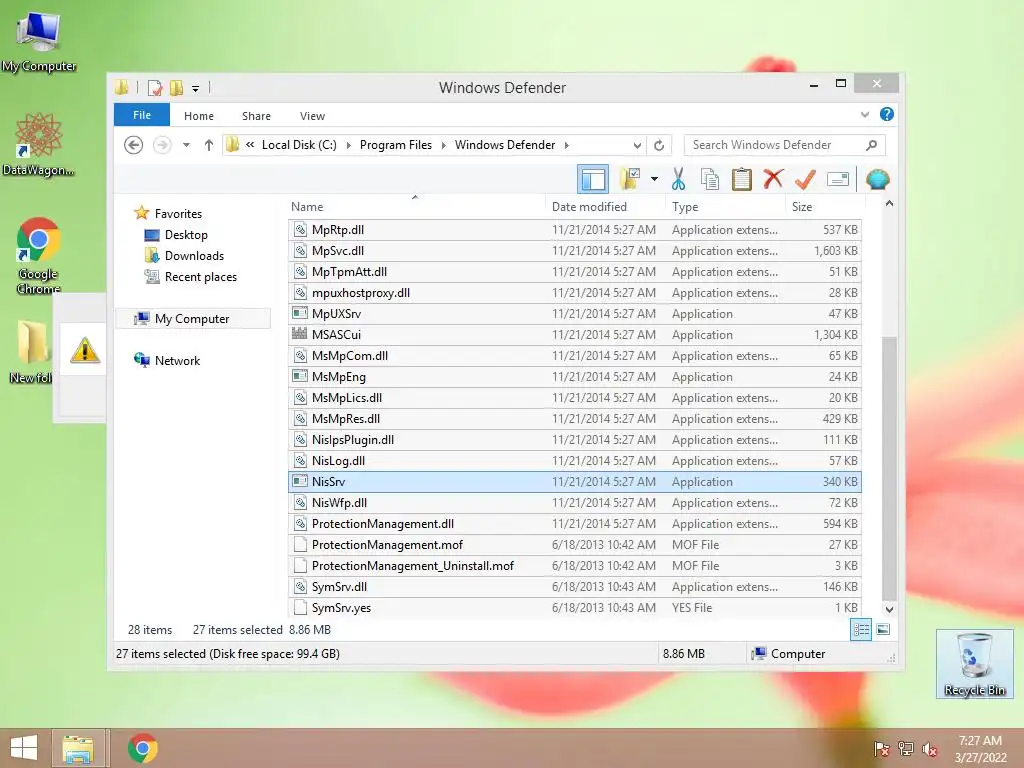The width and height of the screenshot is (1024, 768).
Task: Select the SymSrv.yes file
Action: 575,607
